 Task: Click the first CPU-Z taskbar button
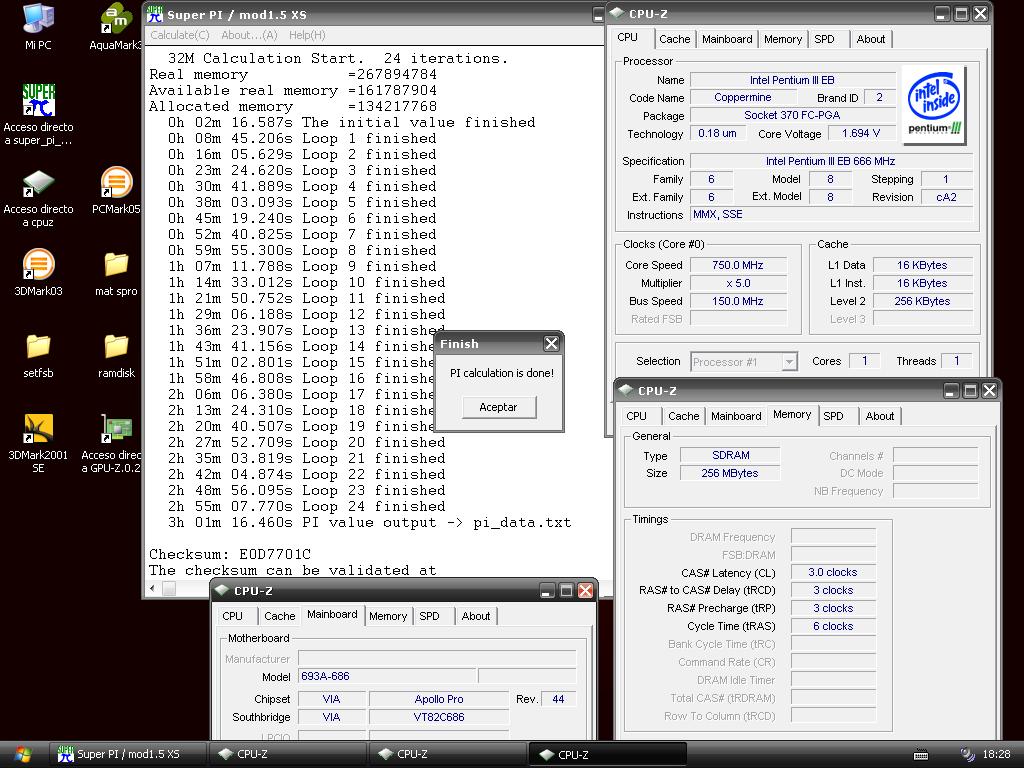pos(287,754)
